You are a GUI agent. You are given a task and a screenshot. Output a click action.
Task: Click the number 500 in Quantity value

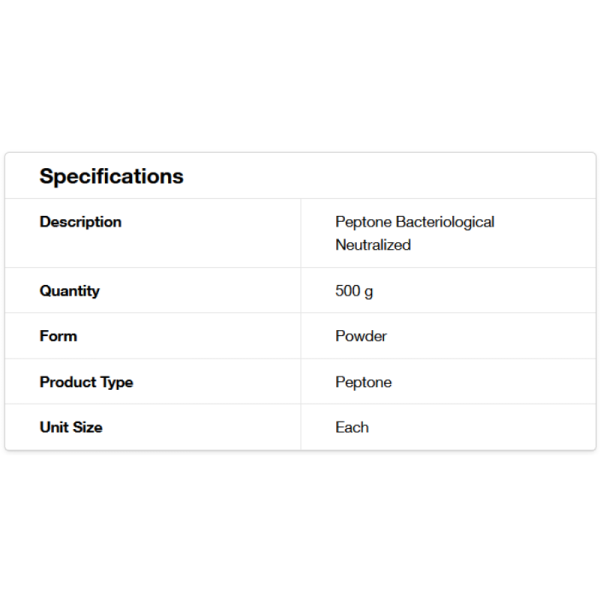click(348, 291)
